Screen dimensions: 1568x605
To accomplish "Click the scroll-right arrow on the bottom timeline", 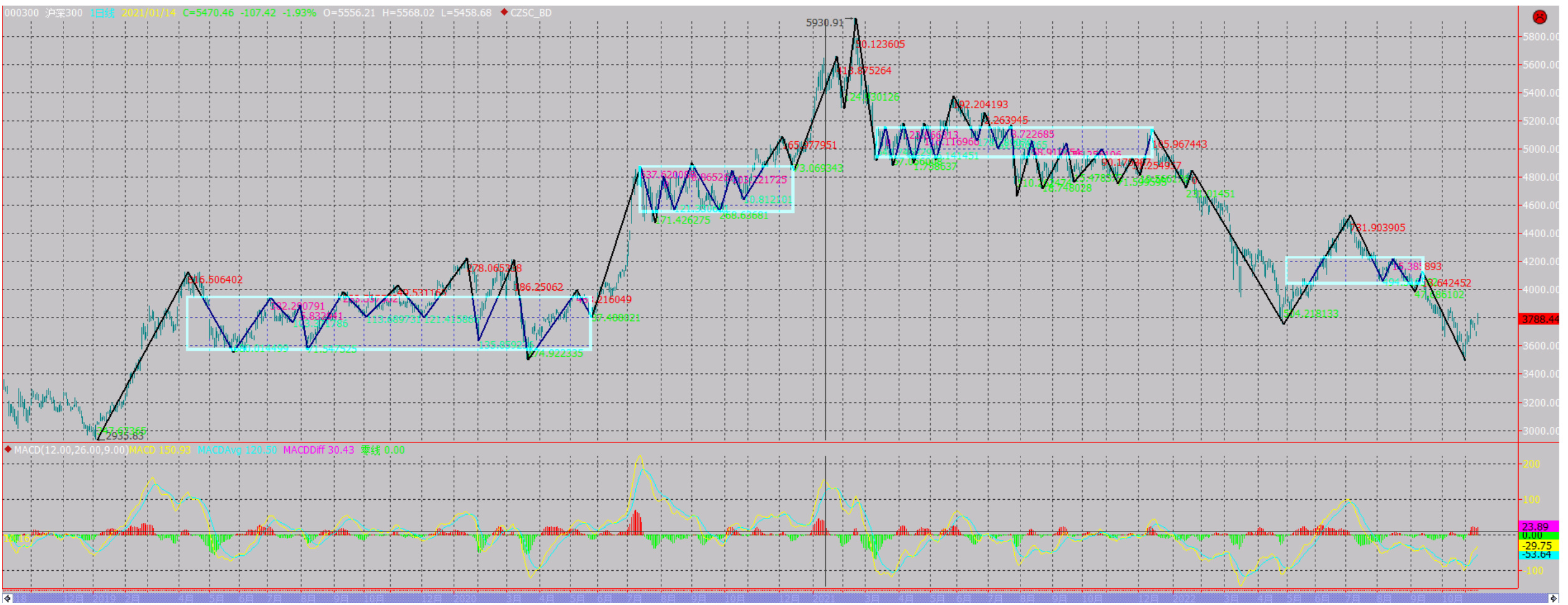I will point(1553,599).
